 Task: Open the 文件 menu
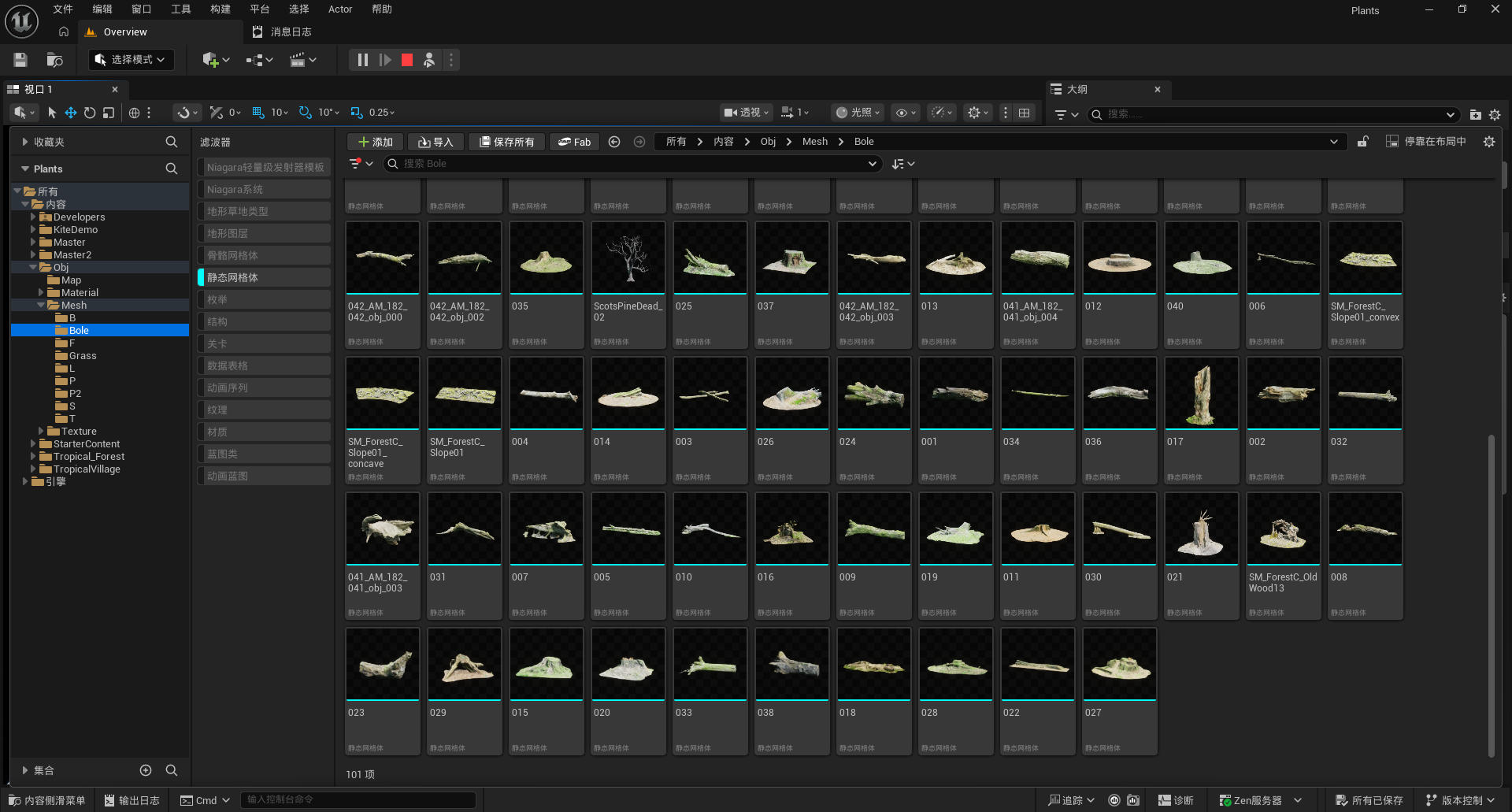[x=63, y=9]
